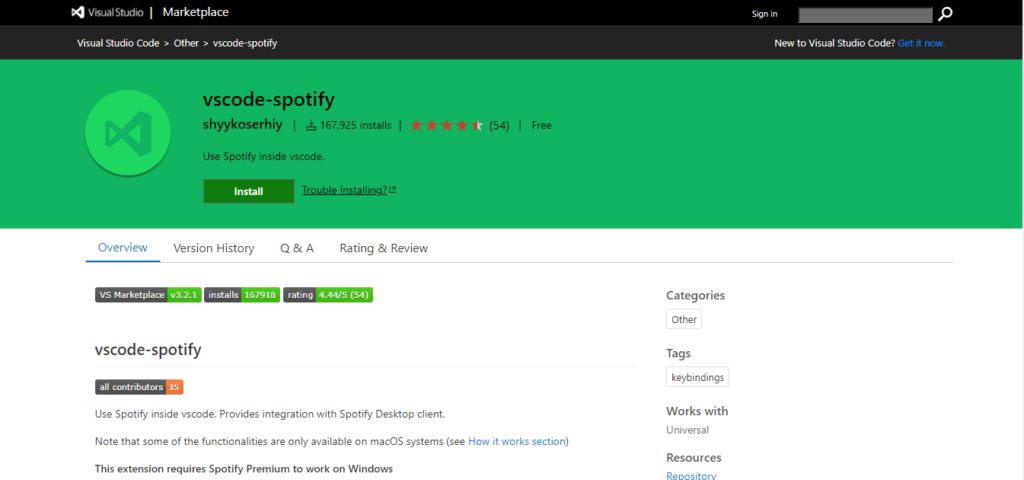Open the Q & A tab
Viewport: 1024px width, 480px height.
point(297,248)
